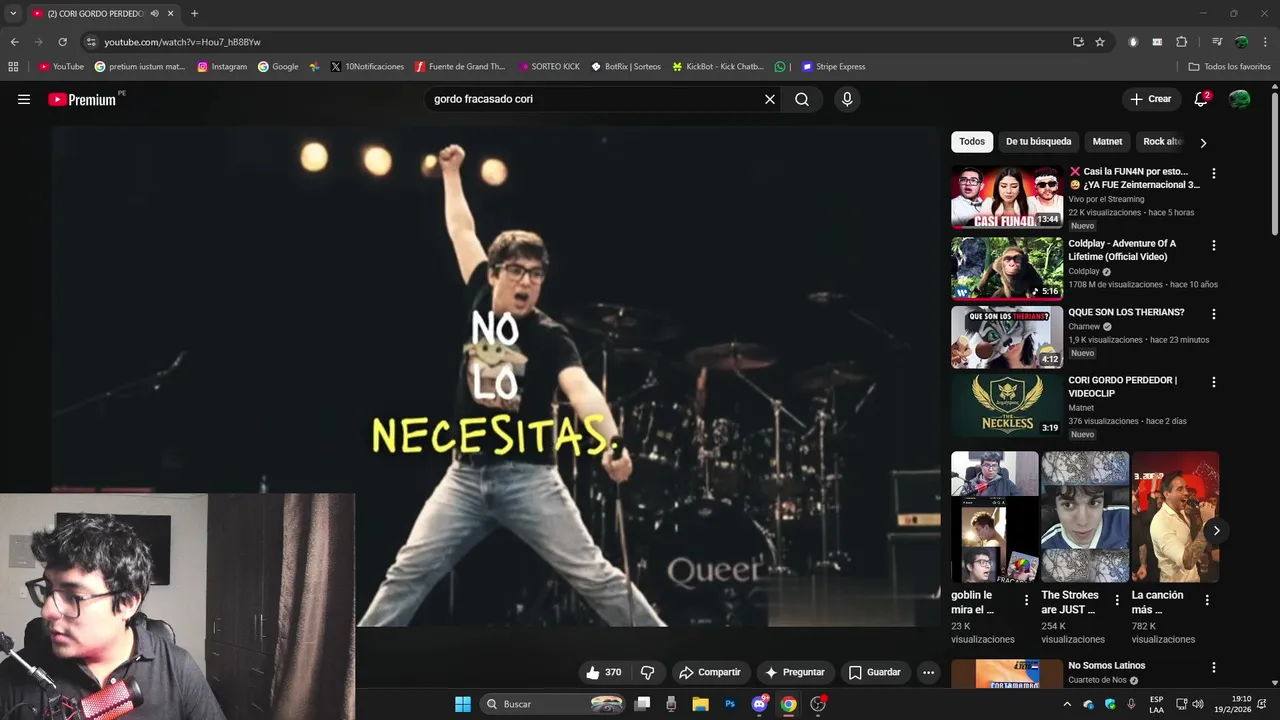Switch to CORI GORDO PERDEDOR tab
The width and height of the screenshot is (1280, 720).
[95, 13]
